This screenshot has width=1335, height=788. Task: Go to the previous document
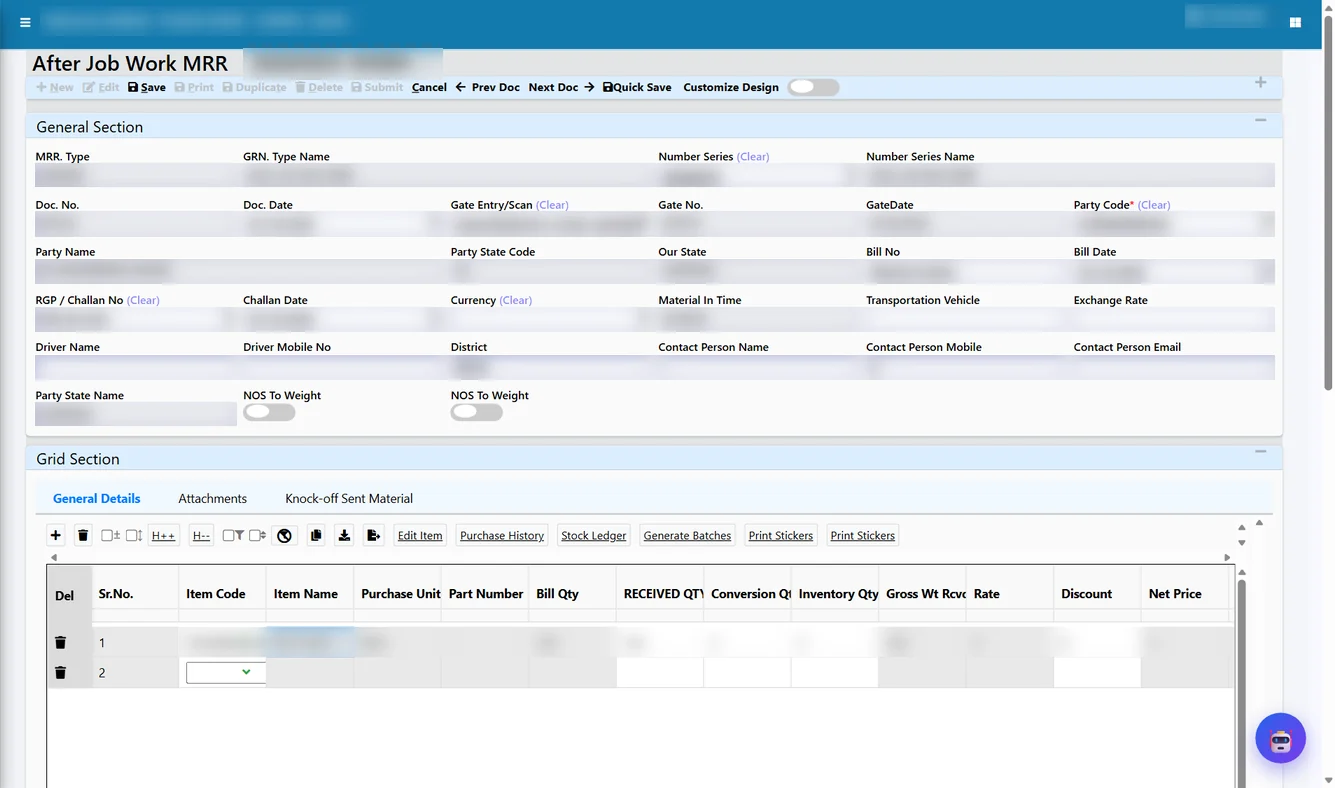coord(488,87)
